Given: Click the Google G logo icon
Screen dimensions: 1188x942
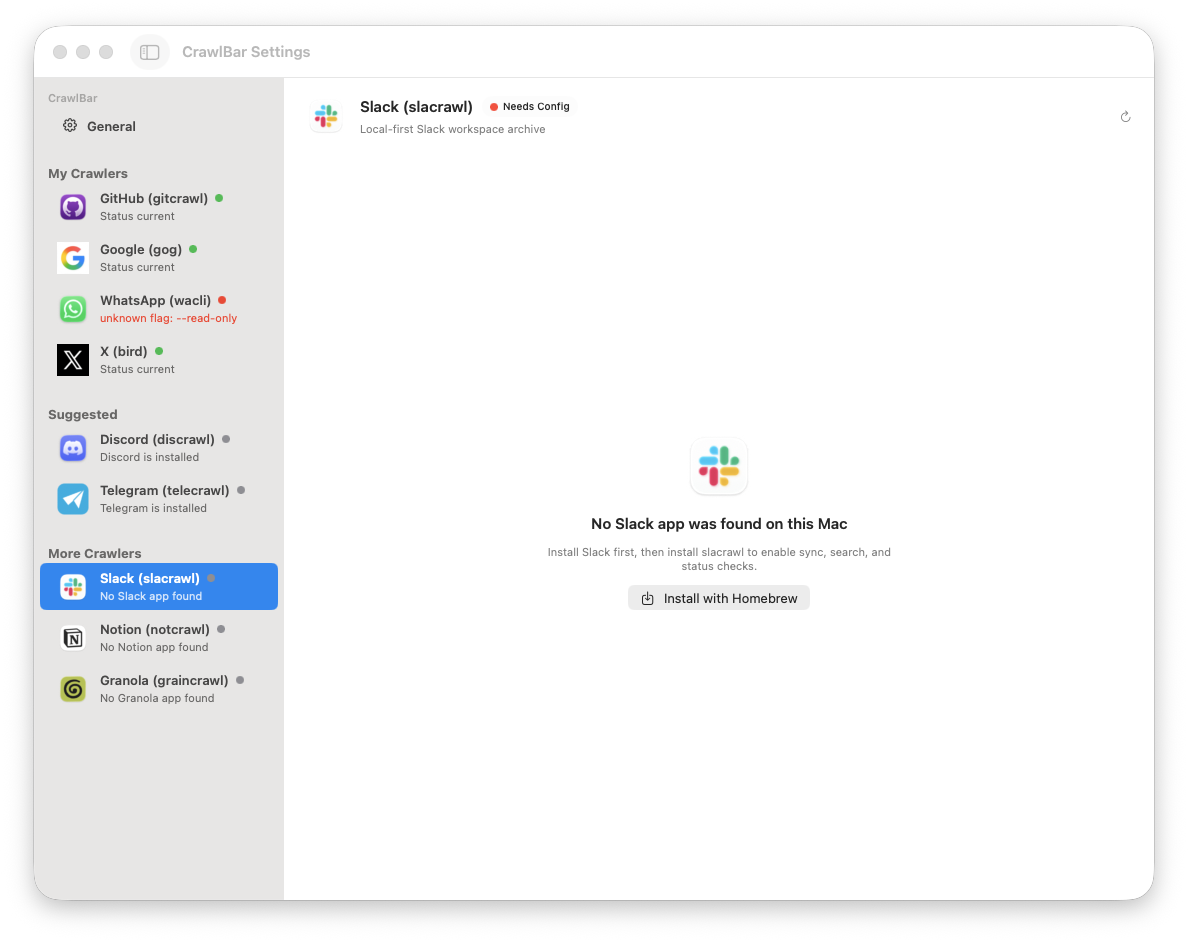Looking at the screenshot, I should (x=73, y=258).
